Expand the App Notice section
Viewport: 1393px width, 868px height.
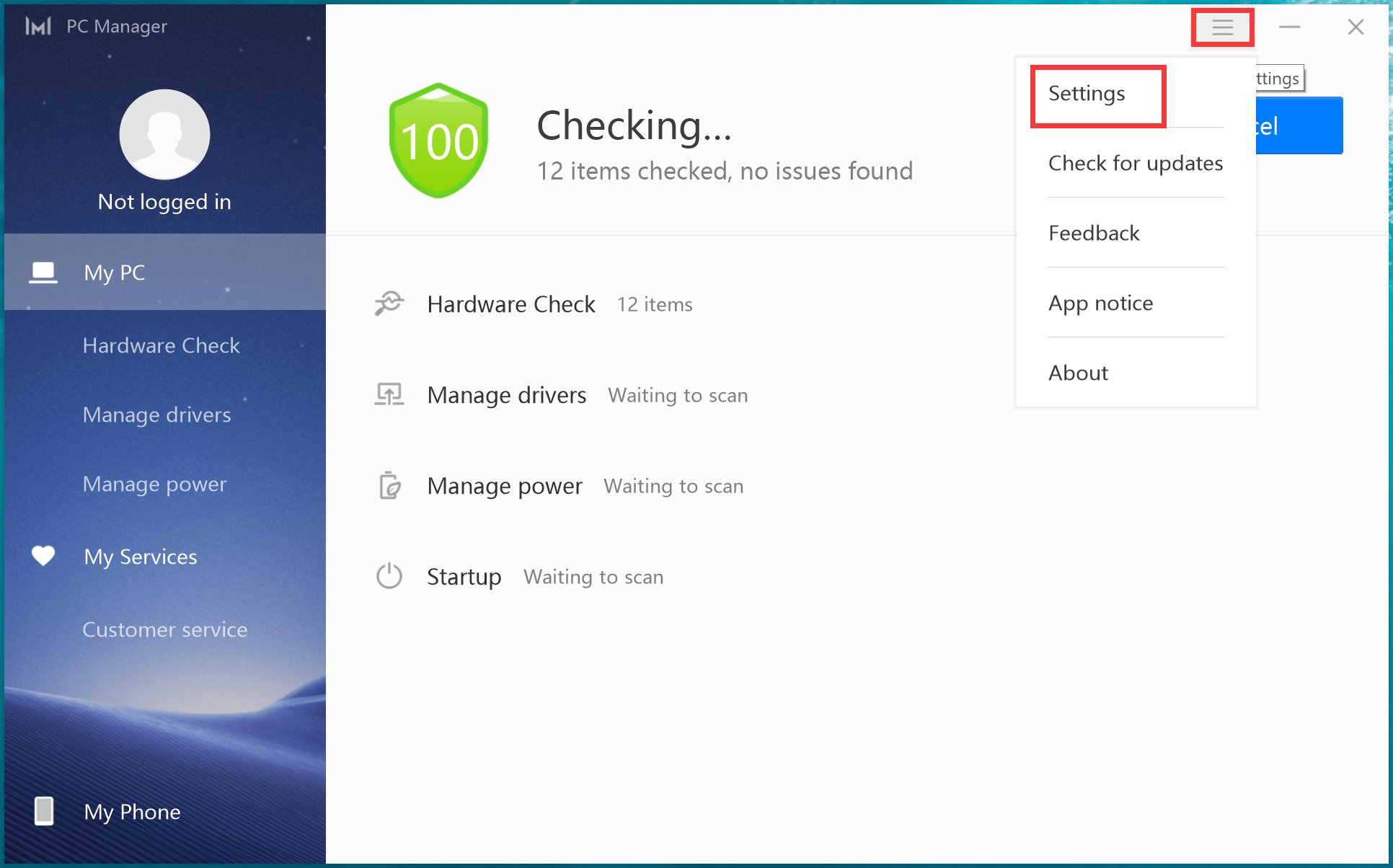click(1100, 302)
